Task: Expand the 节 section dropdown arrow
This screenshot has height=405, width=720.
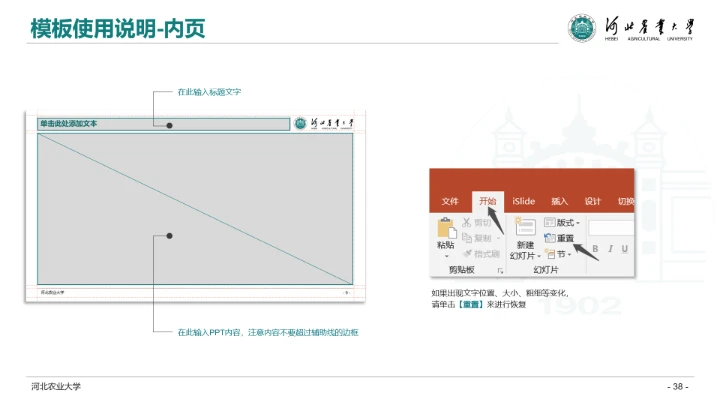Action: pyautogui.click(x=569, y=254)
